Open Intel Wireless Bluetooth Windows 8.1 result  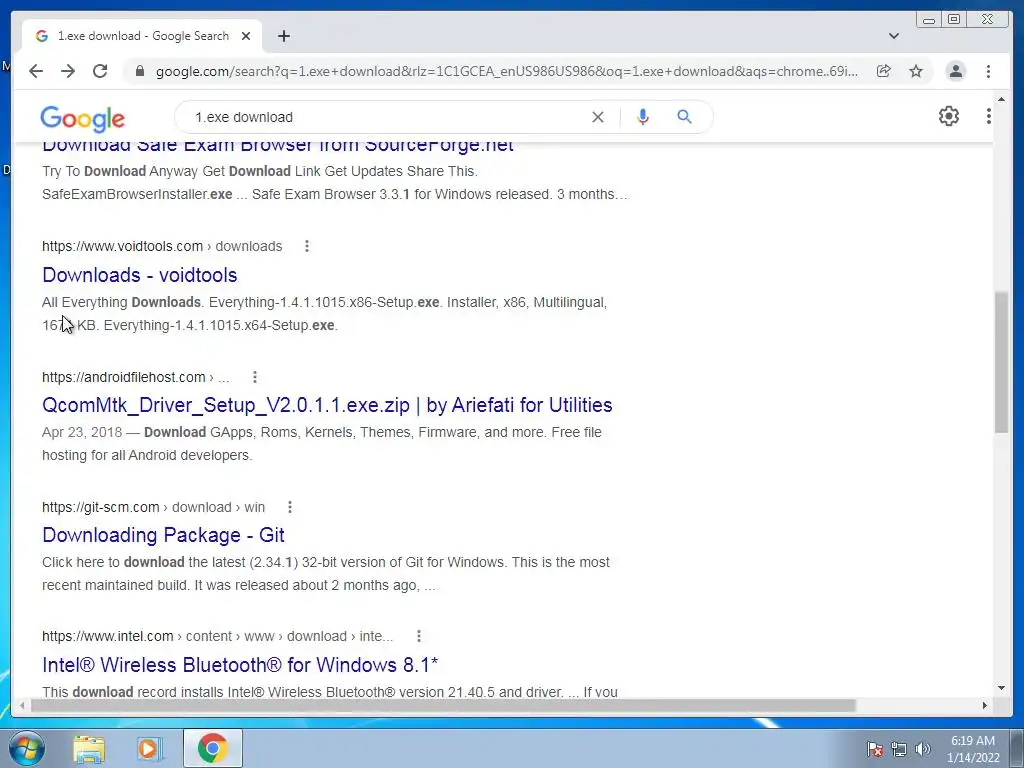click(240, 665)
